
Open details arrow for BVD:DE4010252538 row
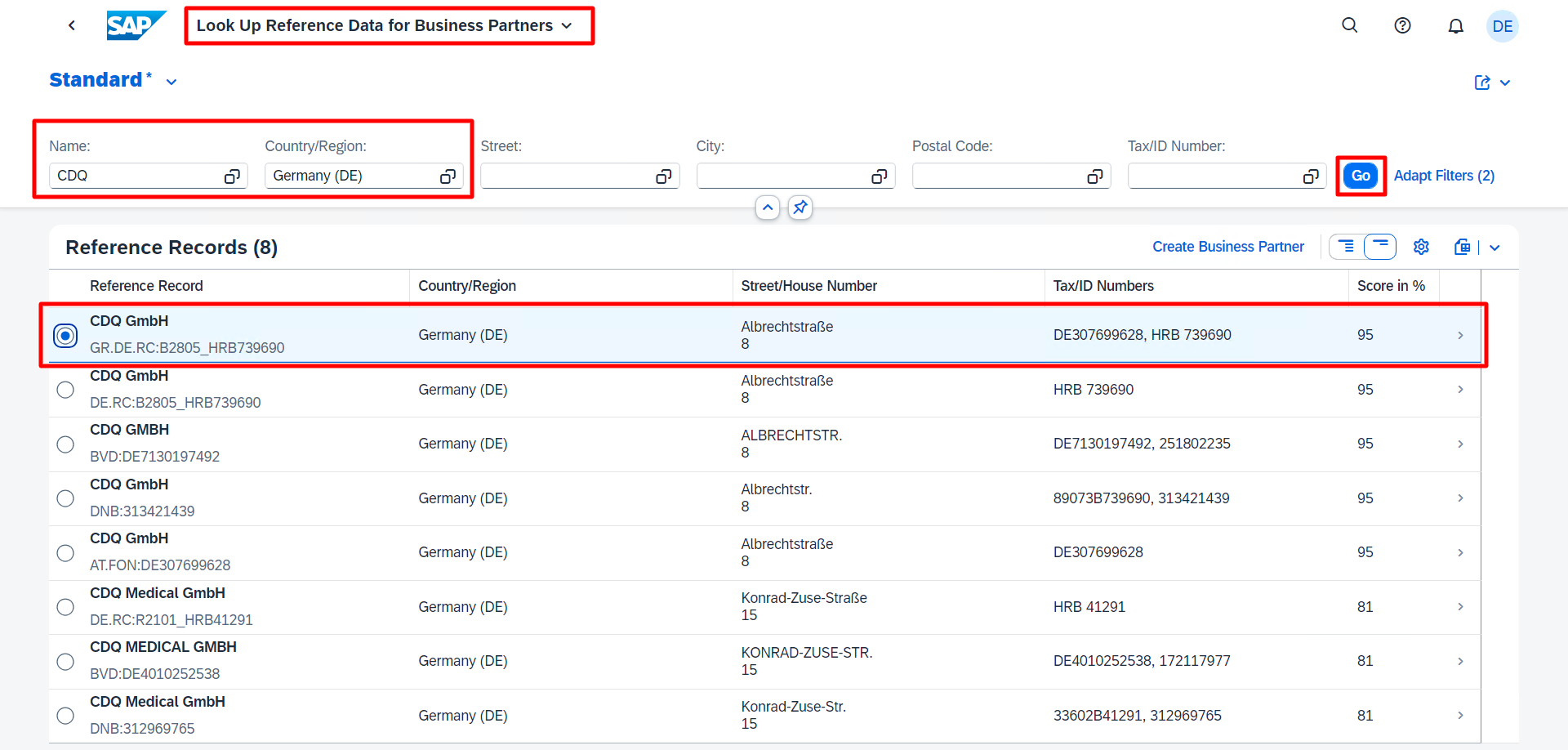(x=1460, y=661)
